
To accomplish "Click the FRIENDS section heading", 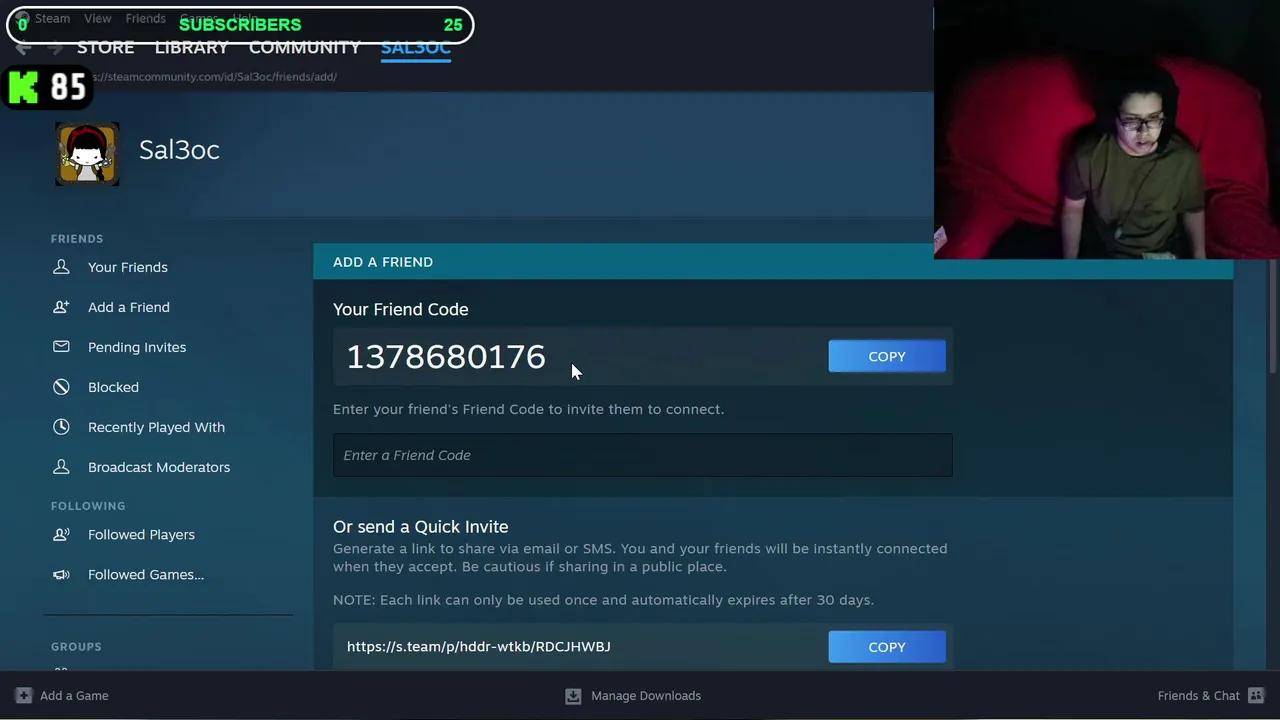I will pos(77,239).
